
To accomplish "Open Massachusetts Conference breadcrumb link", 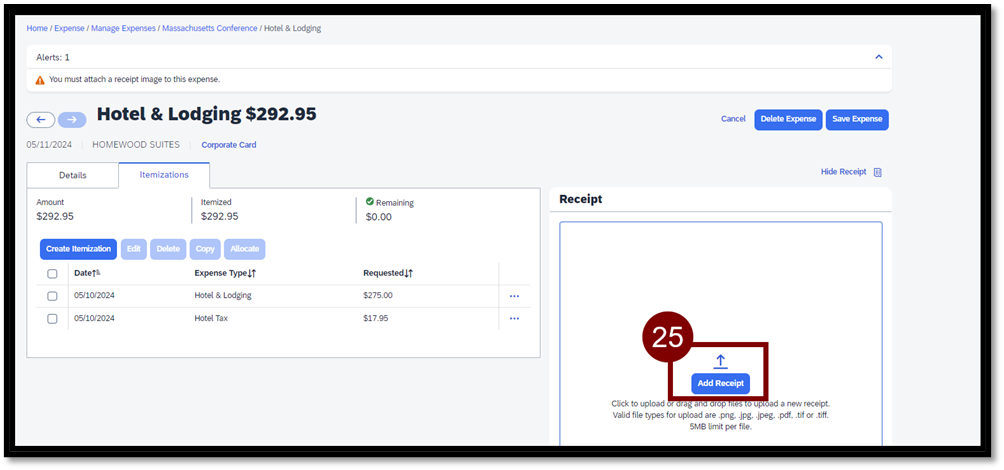I will [x=209, y=28].
